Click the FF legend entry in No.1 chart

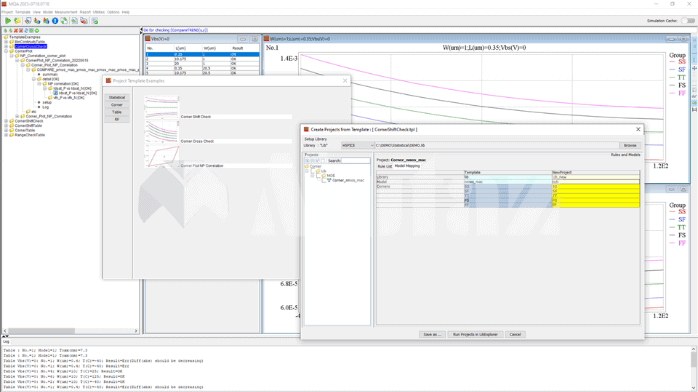point(677,93)
